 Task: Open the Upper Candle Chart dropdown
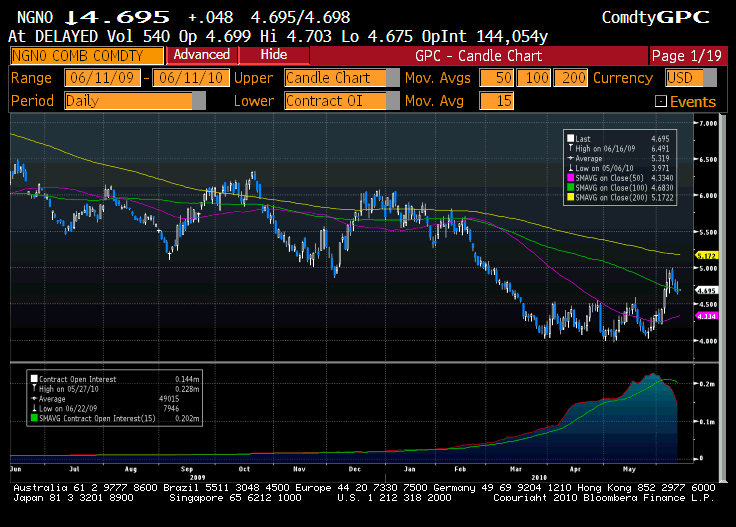click(336, 78)
